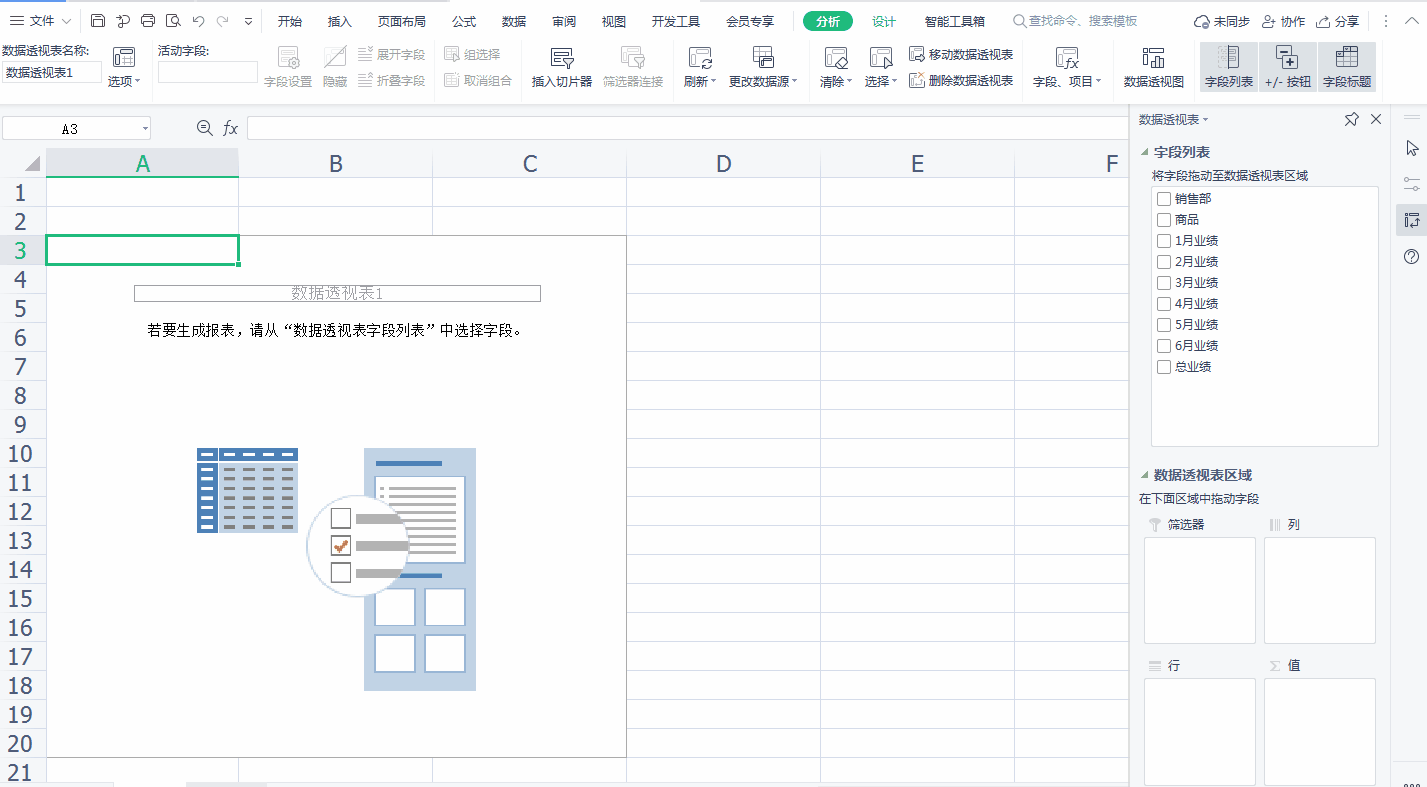Click the 更改数据源 (change data source) icon
Image resolution: width=1427 pixels, height=787 pixels.
pyautogui.click(x=763, y=58)
